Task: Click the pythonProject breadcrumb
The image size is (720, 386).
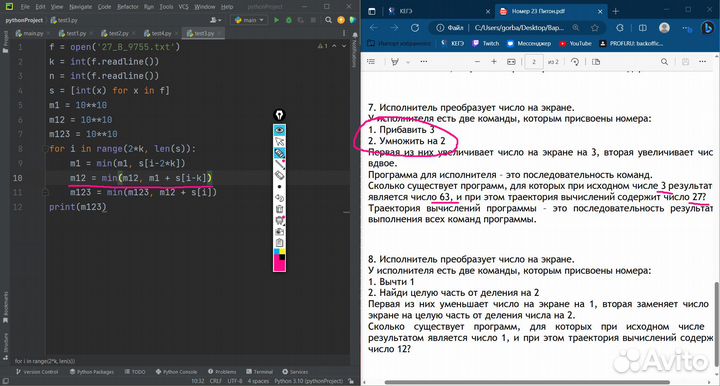Action: [x=24, y=20]
